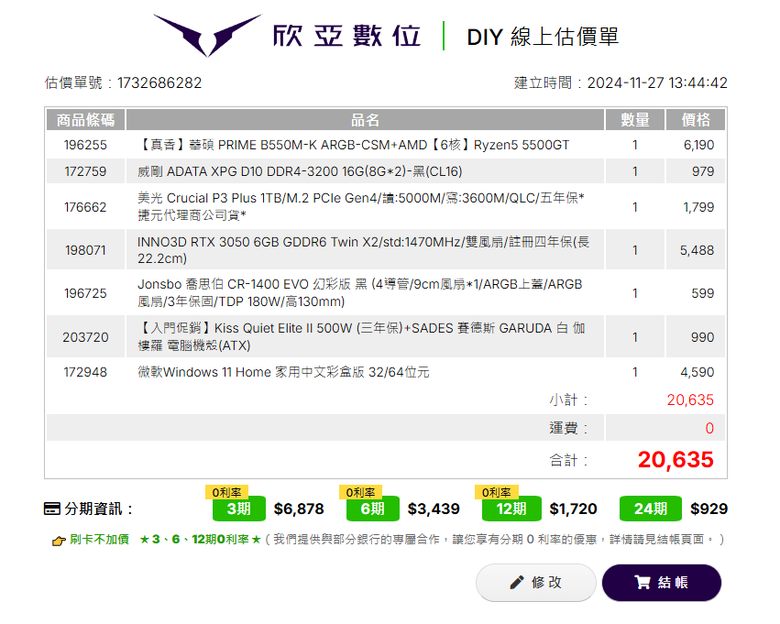Click price 4,590
Viewport: 780px width, 624px height.
[x=697, y=372]
